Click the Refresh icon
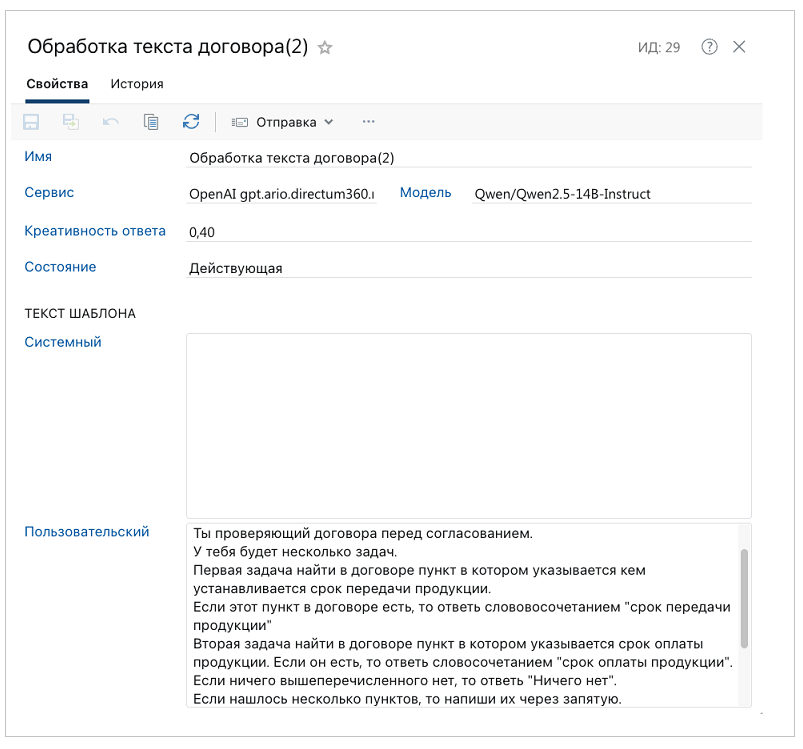Image resolution: width=803 pixels, height=749 pixels. click(x=190, y=121)
